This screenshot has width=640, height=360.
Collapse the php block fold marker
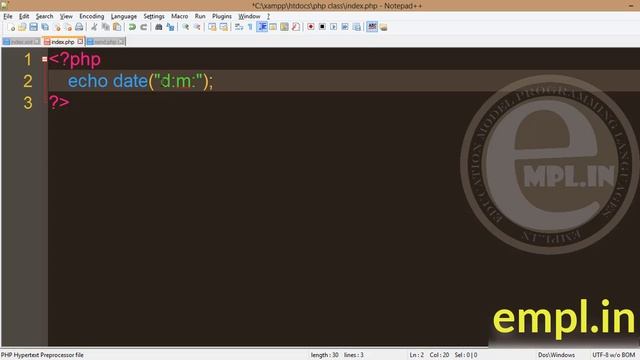(x=44, y=59)
